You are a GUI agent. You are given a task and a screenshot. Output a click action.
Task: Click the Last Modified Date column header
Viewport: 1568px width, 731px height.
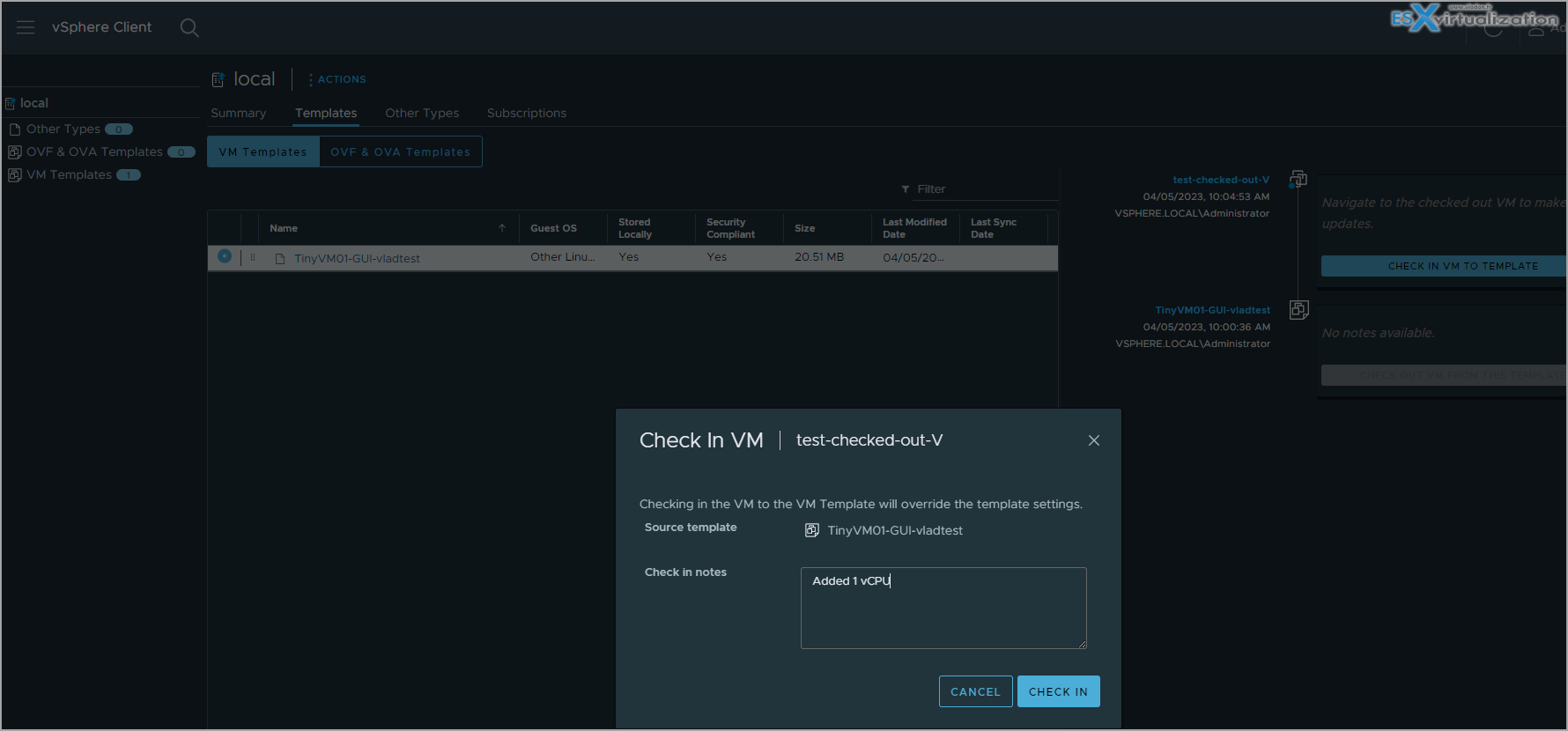[x=914, y=228]
